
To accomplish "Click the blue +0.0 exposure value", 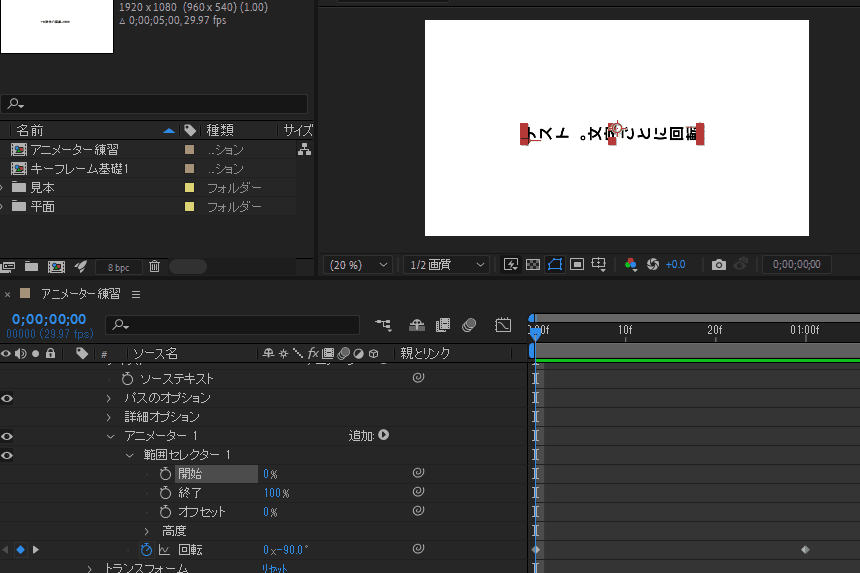I will [x=675, y=264].
